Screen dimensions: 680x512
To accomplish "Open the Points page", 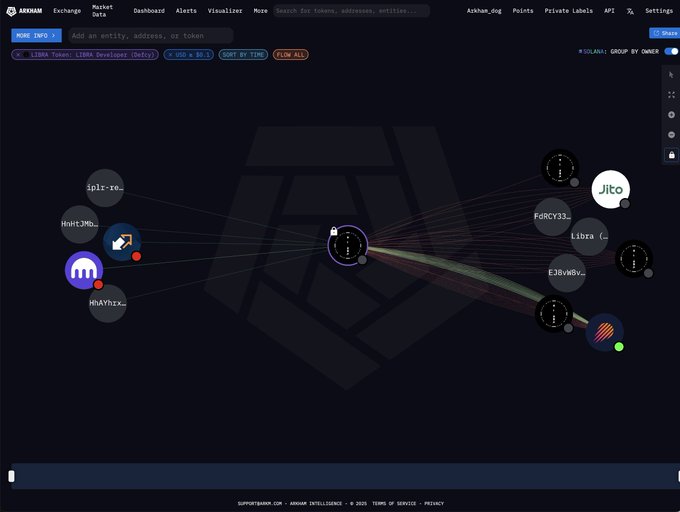I will point(523,11).
